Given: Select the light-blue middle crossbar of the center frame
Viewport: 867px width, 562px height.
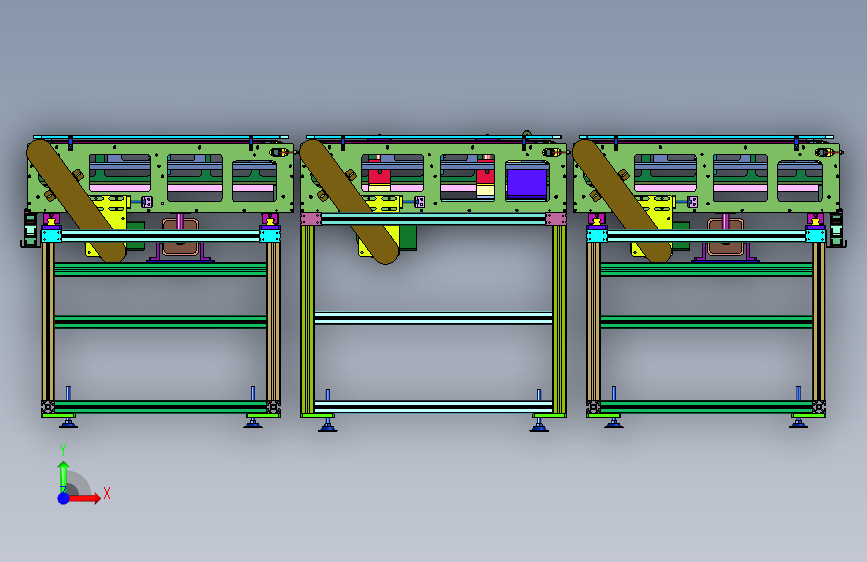Looking at the screenshot, I should click(433, 318).
